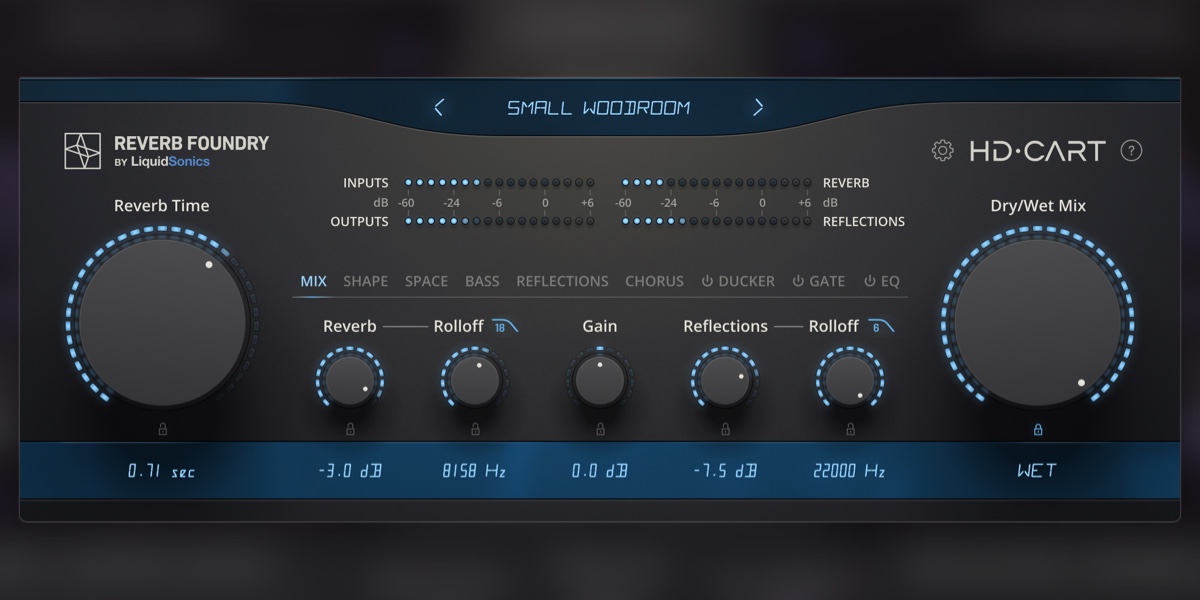This screenshot has height=600, width=1200.
Task: Switch to the Shape tab
Action: (x=365, y=281)
